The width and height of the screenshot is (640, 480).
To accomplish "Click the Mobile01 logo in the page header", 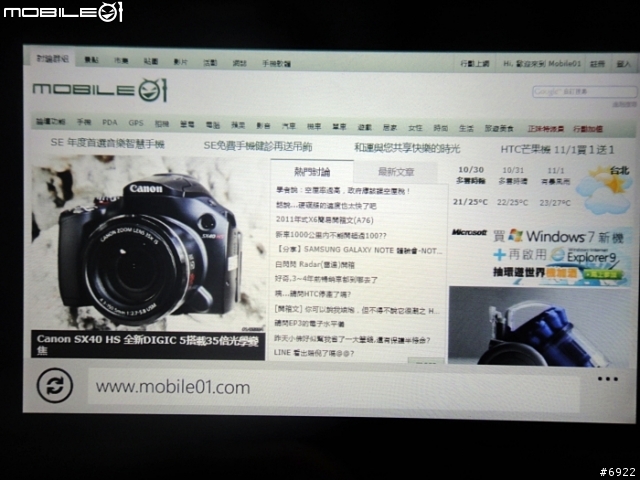I will point(100,89).
